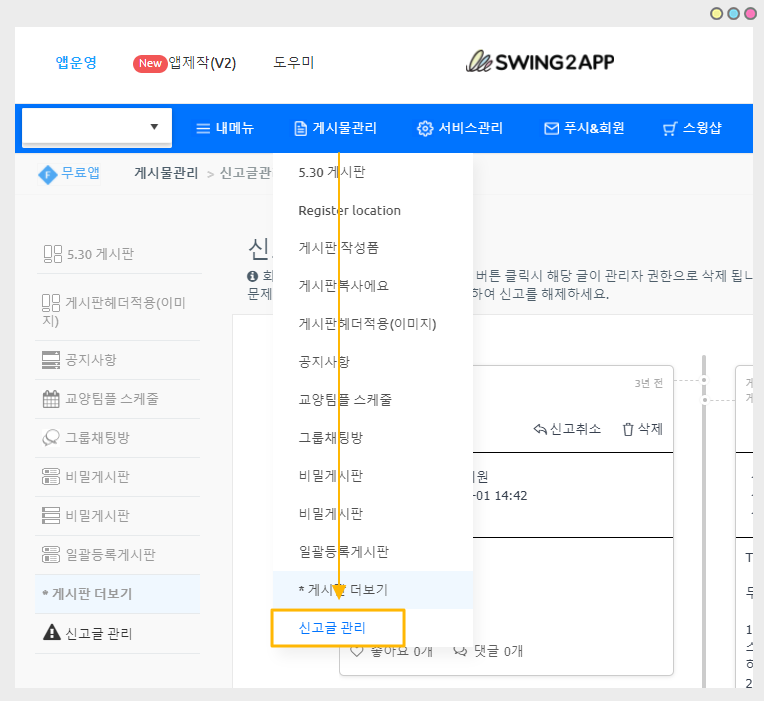Click the 좋아요 heart icon
764x701 pixels.
click(x=357, y=651)
